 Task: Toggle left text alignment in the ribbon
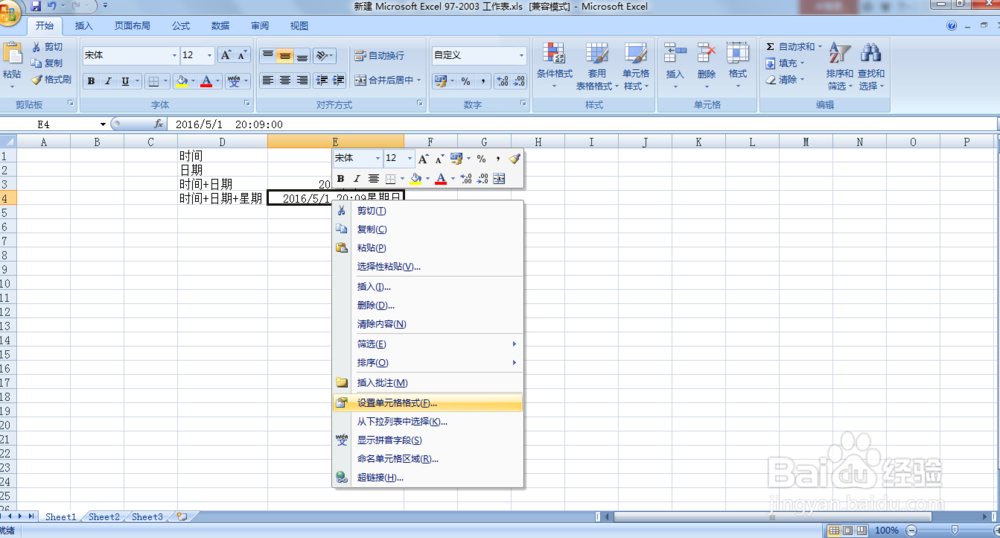[268, 80]
